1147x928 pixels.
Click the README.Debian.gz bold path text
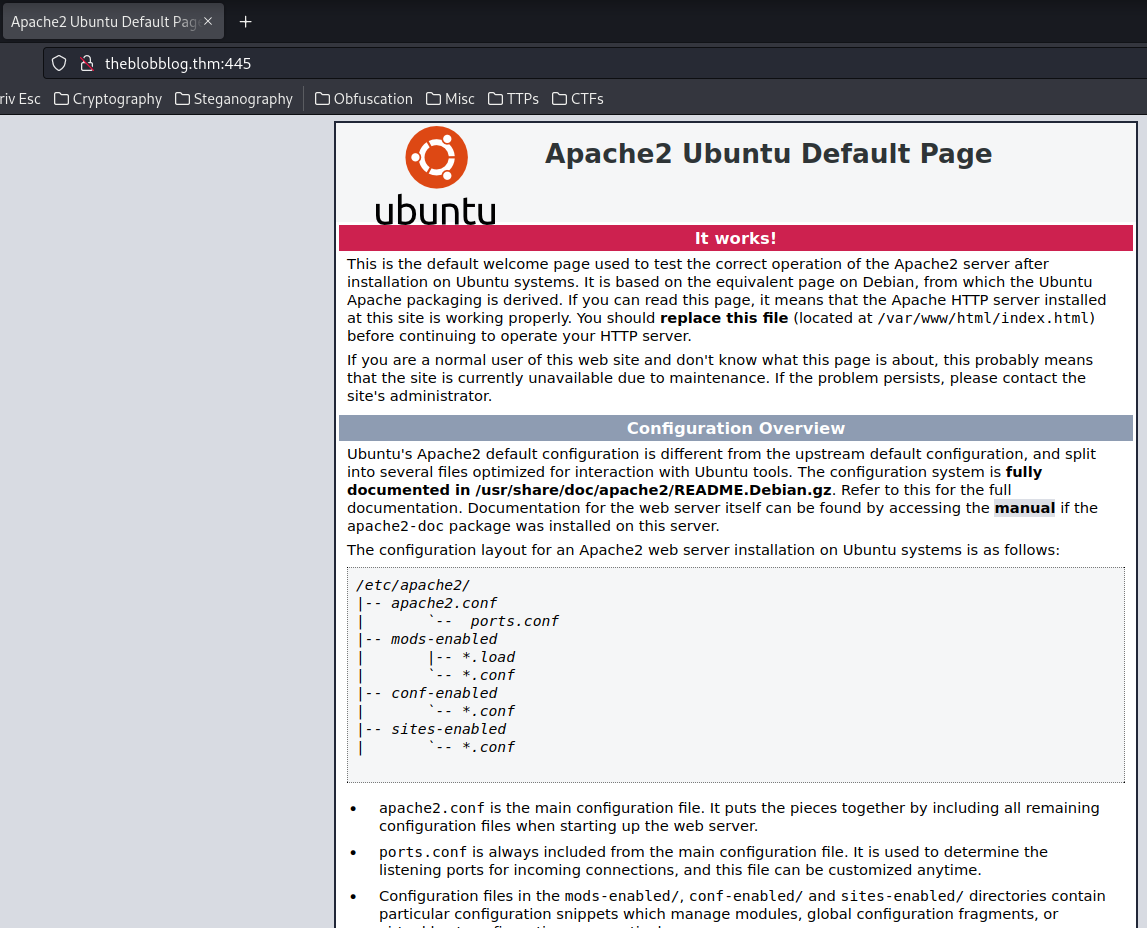653,490
